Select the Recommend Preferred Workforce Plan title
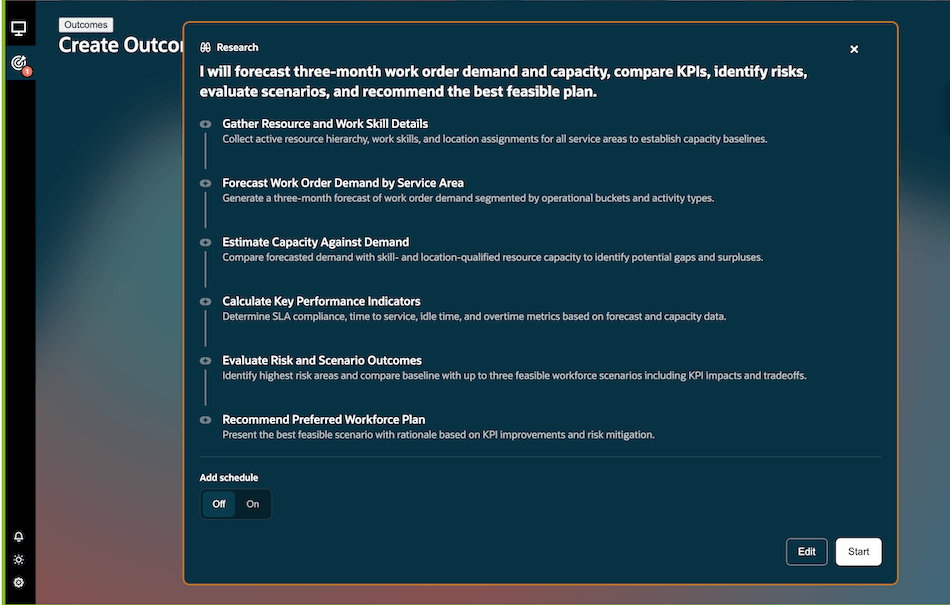950x605 pixels. click(x=324, y=420)
